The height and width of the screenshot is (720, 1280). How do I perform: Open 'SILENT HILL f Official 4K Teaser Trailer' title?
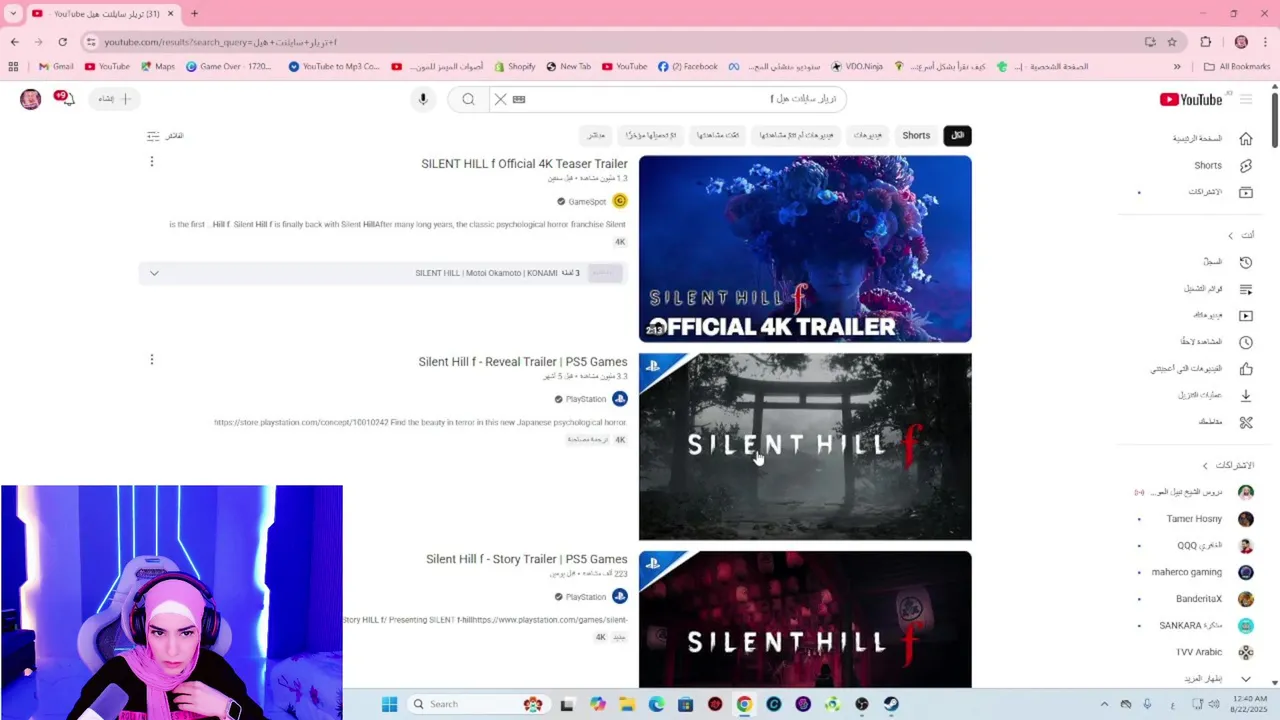[x=524, y=164]
